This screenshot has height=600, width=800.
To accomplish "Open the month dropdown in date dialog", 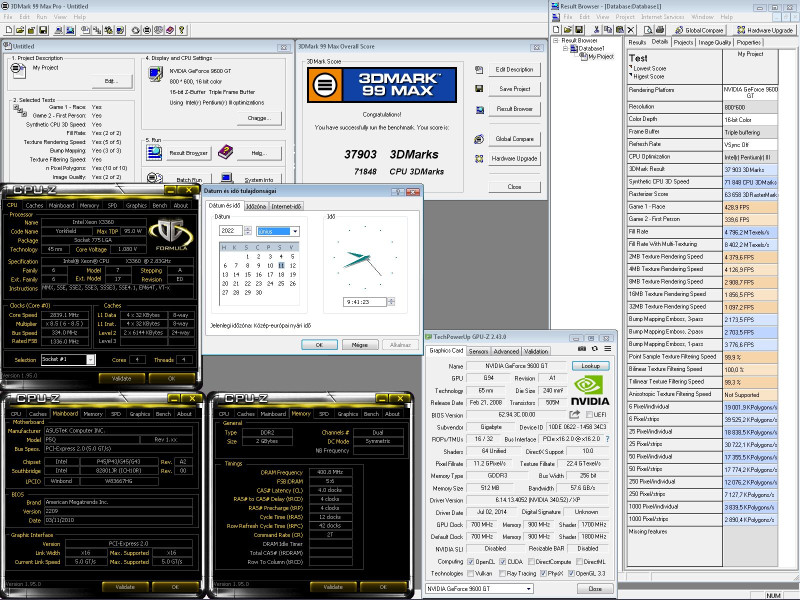I will point(294,231).
